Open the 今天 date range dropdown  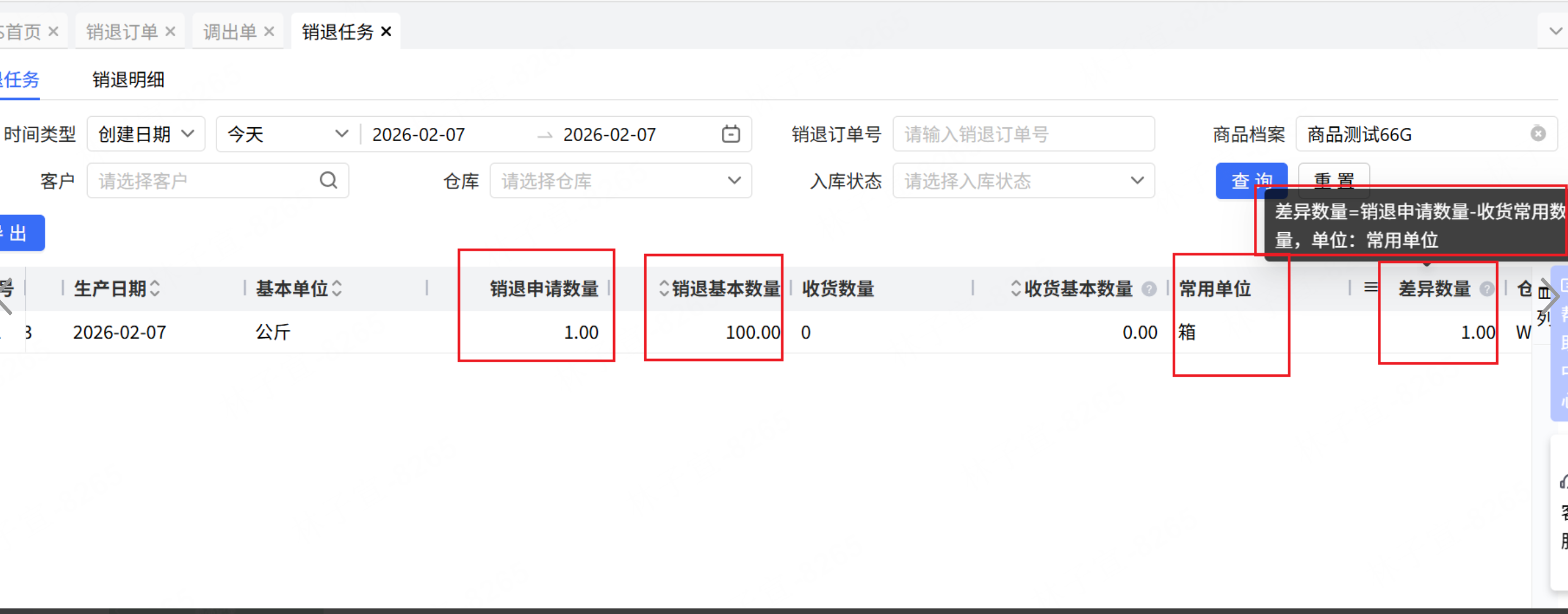[x=287, y=134]
